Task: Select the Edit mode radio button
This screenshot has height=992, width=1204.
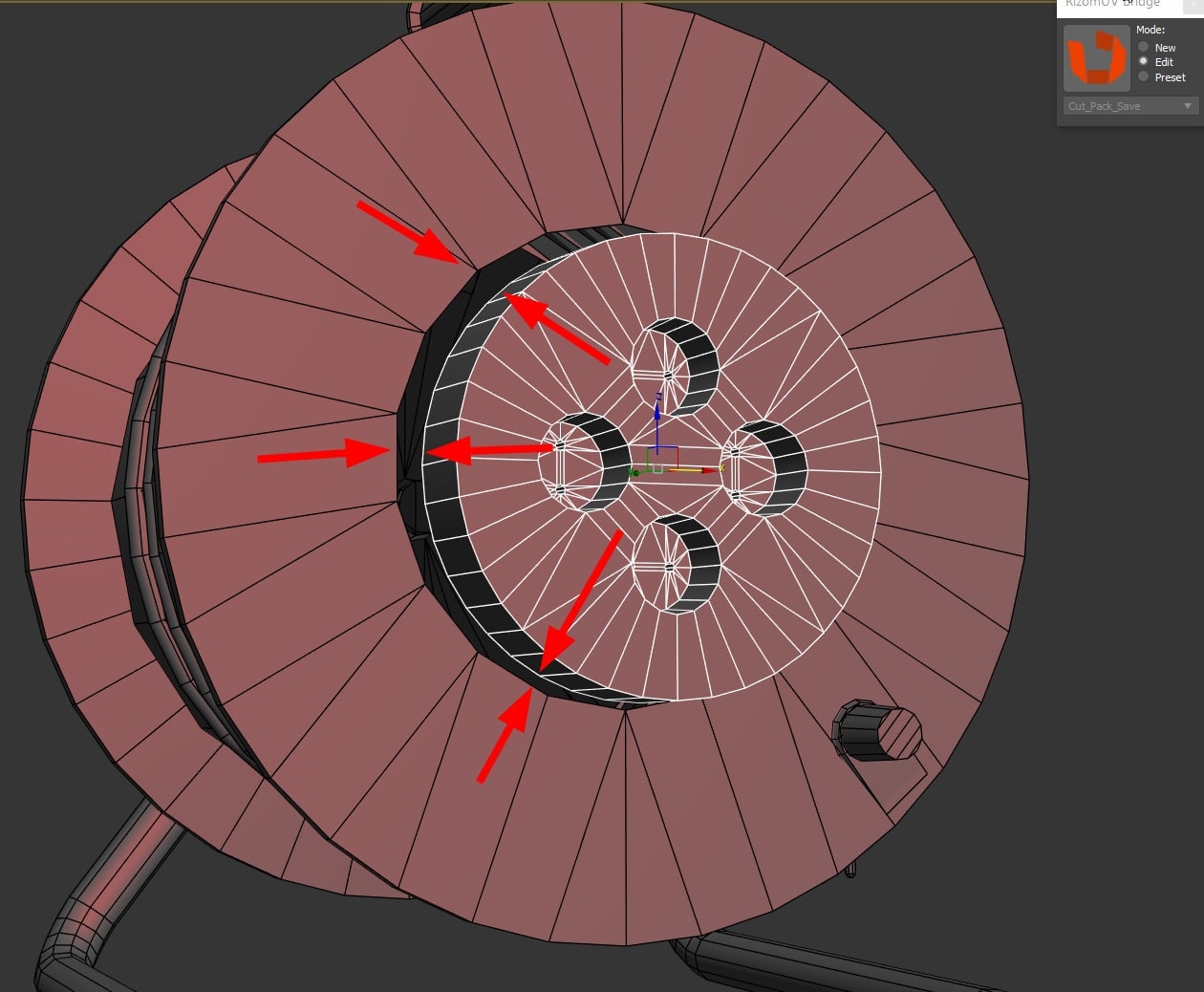Action: click(1143, 61)
